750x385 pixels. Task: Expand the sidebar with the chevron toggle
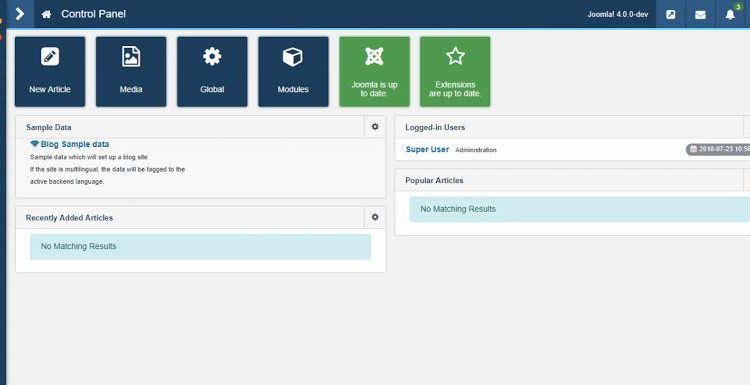point(20,14)
